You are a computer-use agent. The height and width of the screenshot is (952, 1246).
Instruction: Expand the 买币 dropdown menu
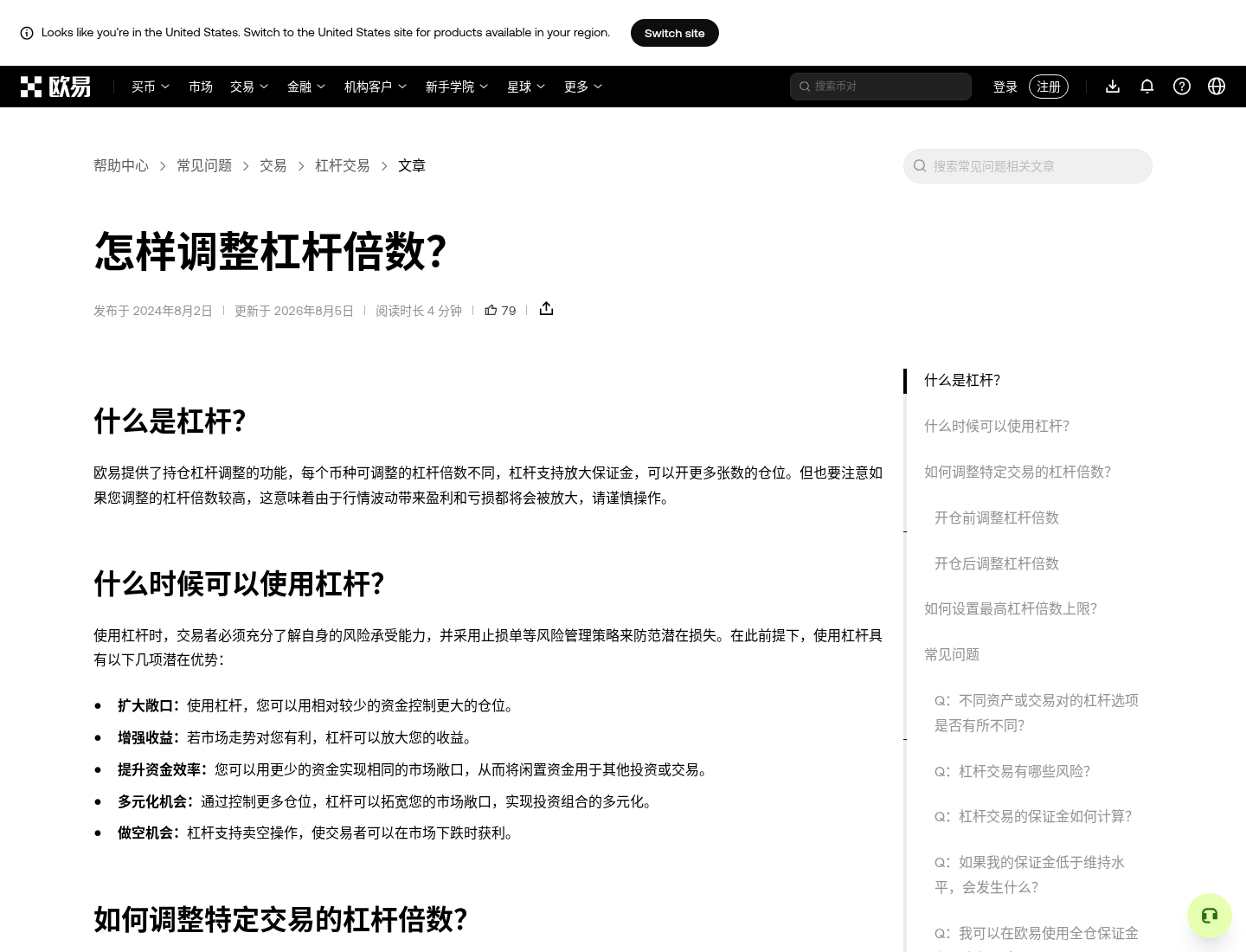[x=151, y=87]
